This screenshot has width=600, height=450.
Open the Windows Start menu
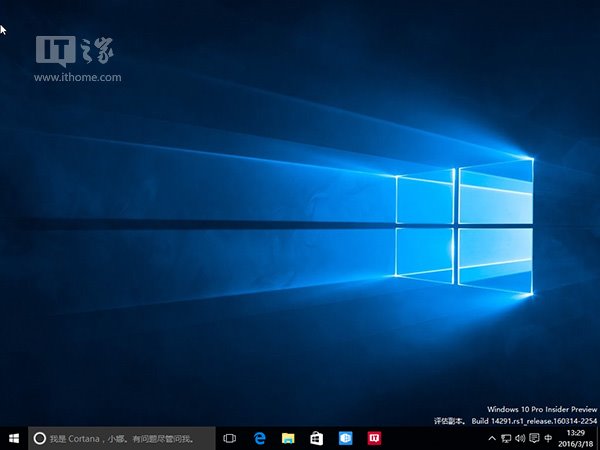(14, 438)
